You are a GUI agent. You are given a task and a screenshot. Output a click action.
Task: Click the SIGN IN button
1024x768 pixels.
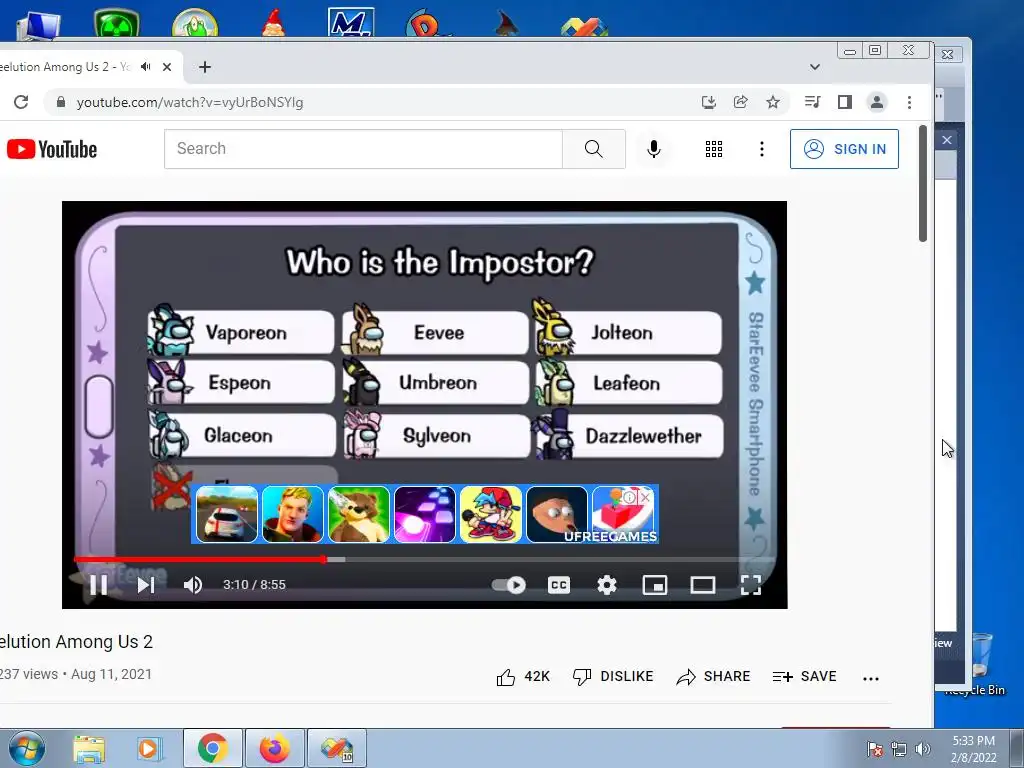point(844,149)
